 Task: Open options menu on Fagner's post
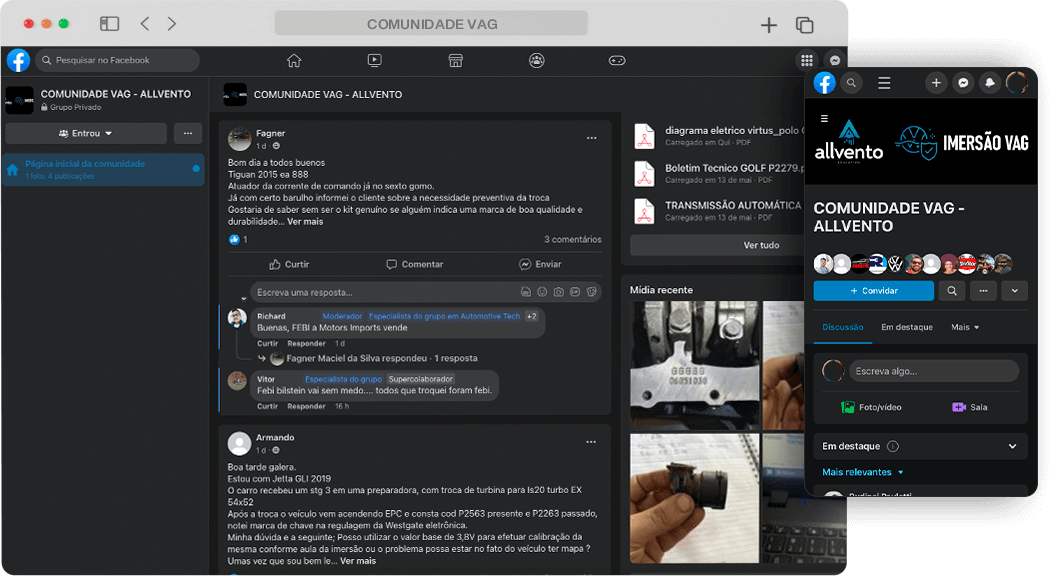coord(591,138)
